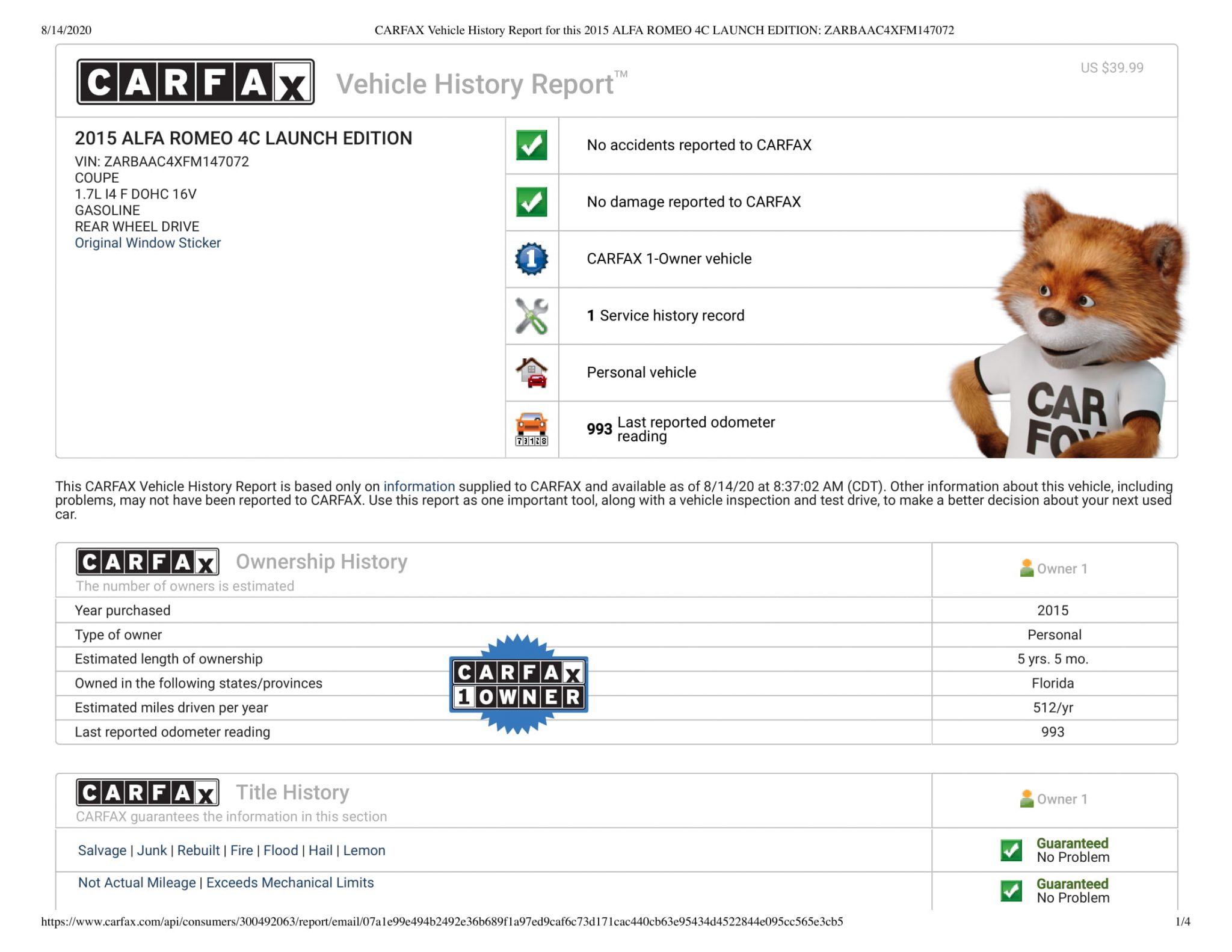Click the US $39.99 price text
This screenshot has width=1232, height=952.
coord(1112,68)
